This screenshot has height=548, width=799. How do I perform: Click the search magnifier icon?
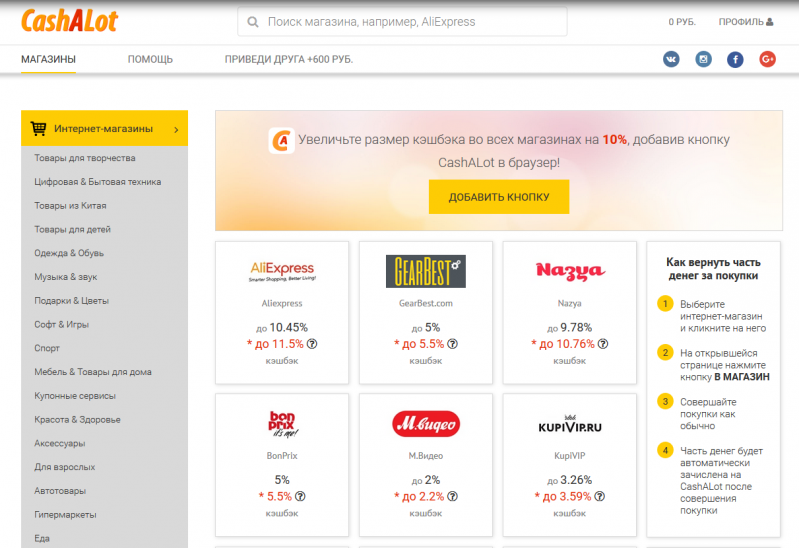[252, 22]
